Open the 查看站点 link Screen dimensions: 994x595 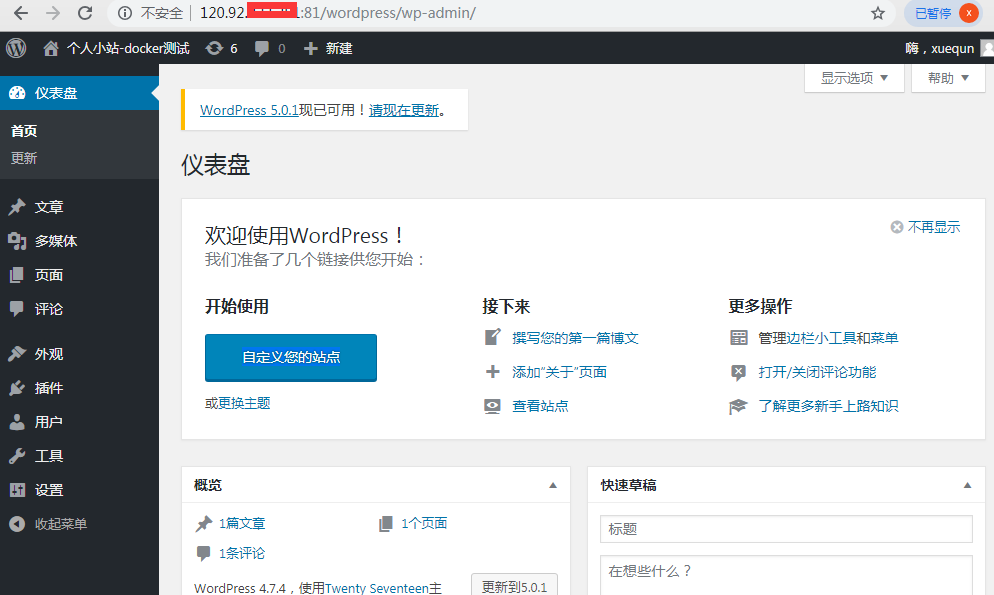540,406
